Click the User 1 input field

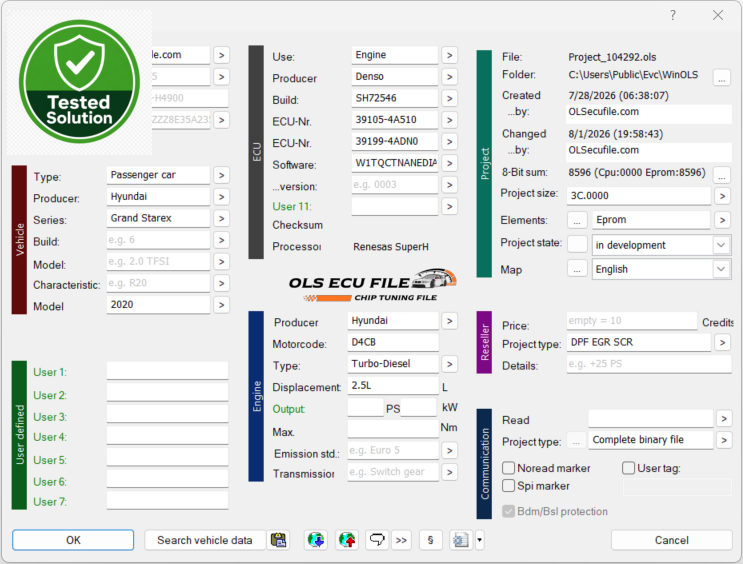pyautogui.click(x=167, y=371)
